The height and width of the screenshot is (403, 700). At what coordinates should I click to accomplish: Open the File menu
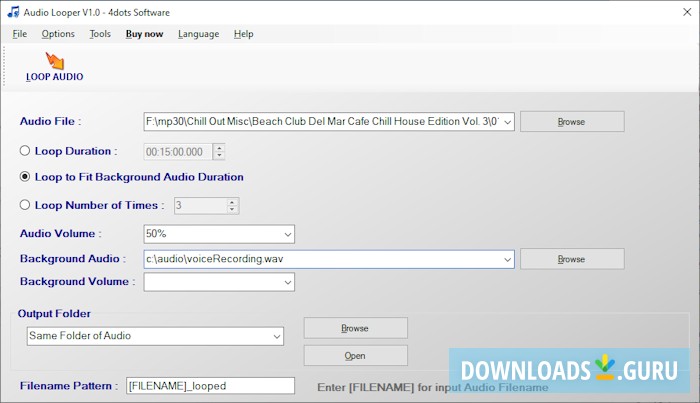click(x=20, y=34)
